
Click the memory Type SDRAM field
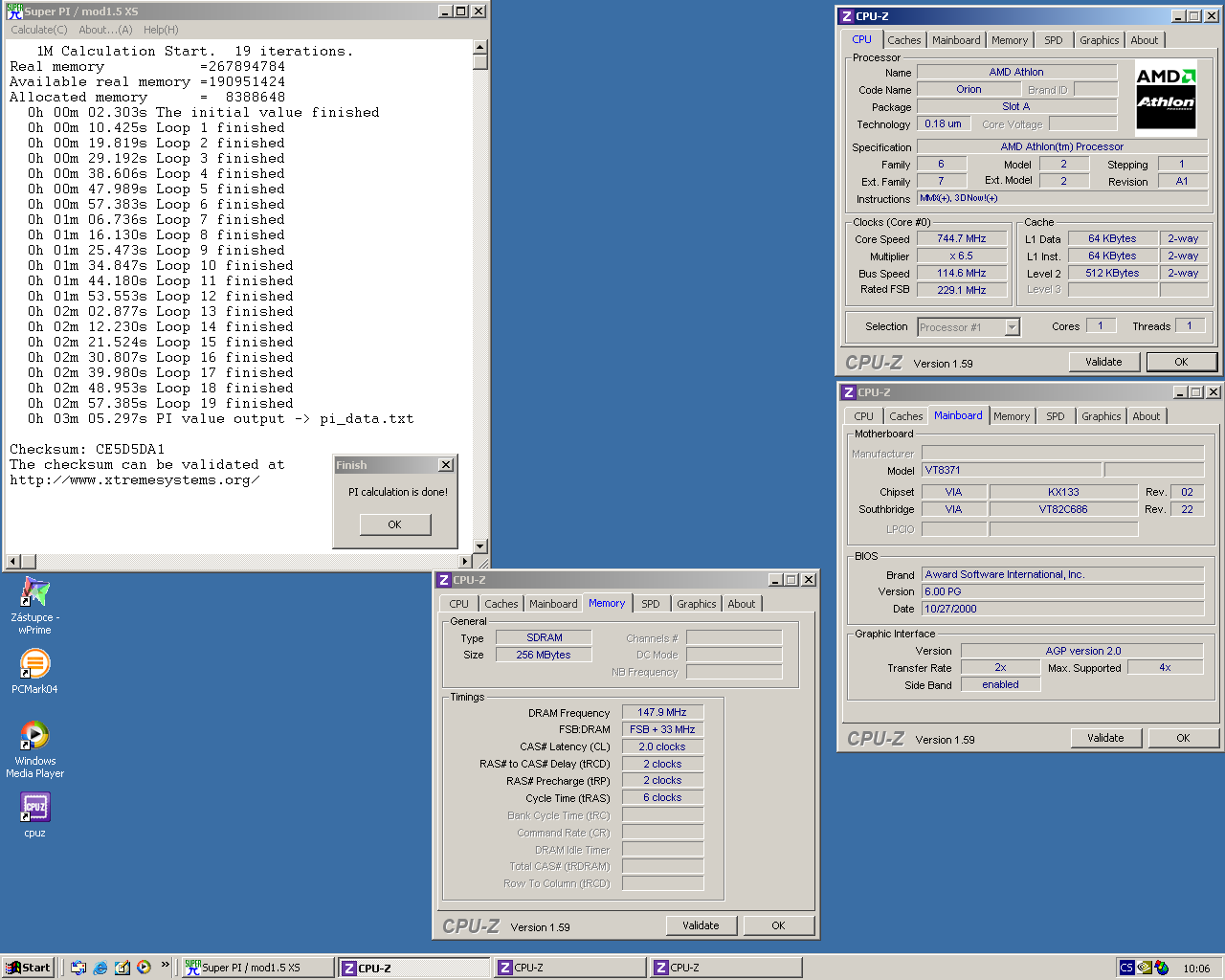[544, 637]
